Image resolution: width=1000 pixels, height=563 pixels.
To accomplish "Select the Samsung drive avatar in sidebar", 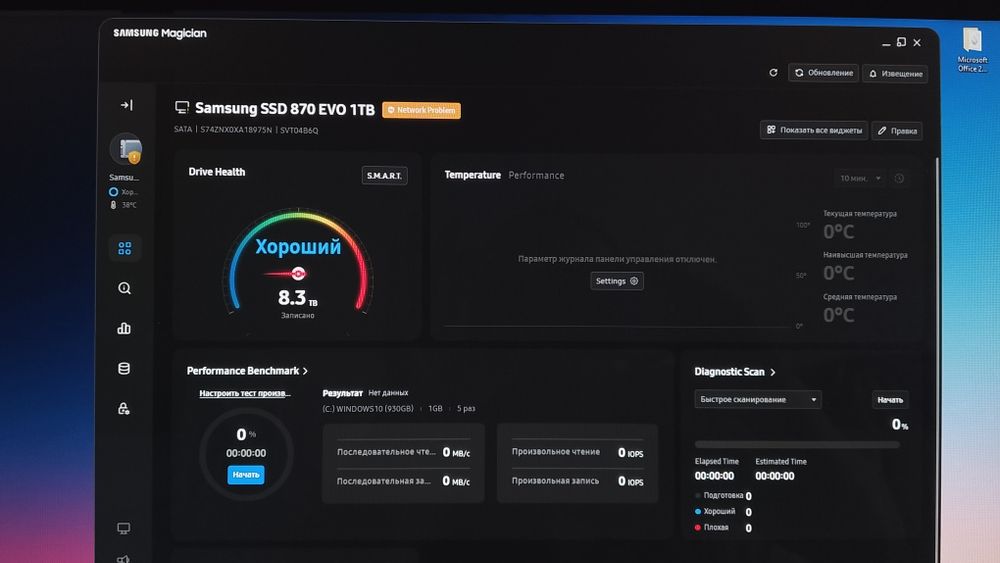I will pos(126,149).
